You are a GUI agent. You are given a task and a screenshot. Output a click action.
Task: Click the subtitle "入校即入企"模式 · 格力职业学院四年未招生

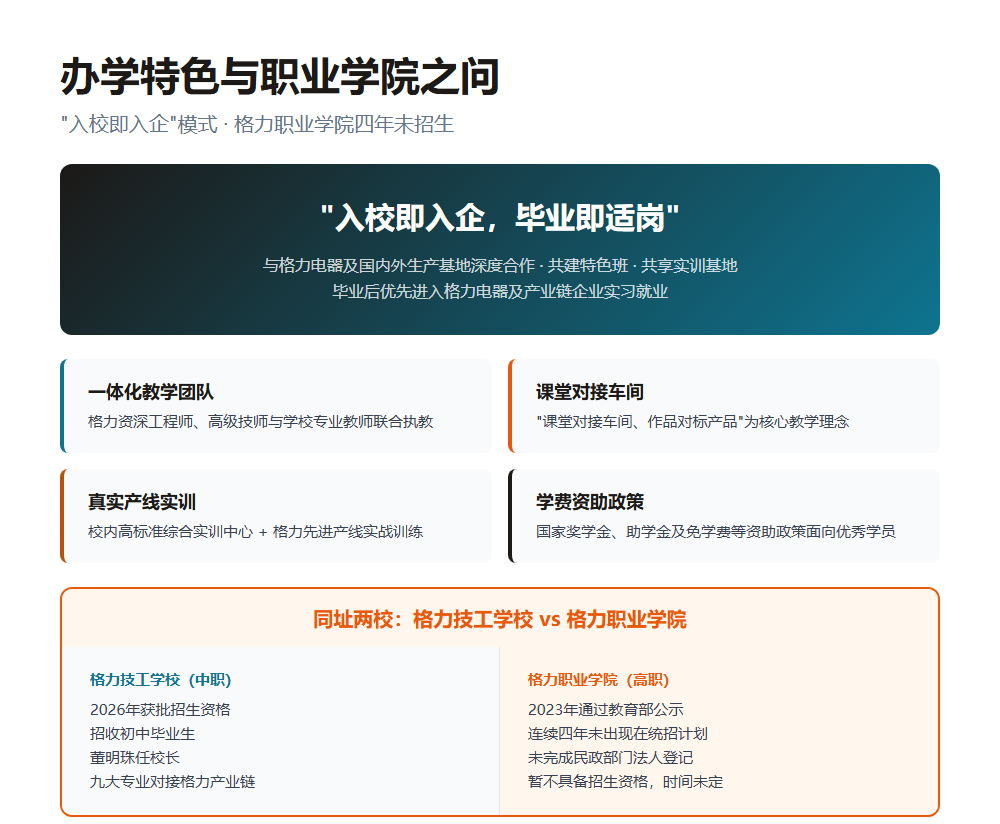pos(257,124)
